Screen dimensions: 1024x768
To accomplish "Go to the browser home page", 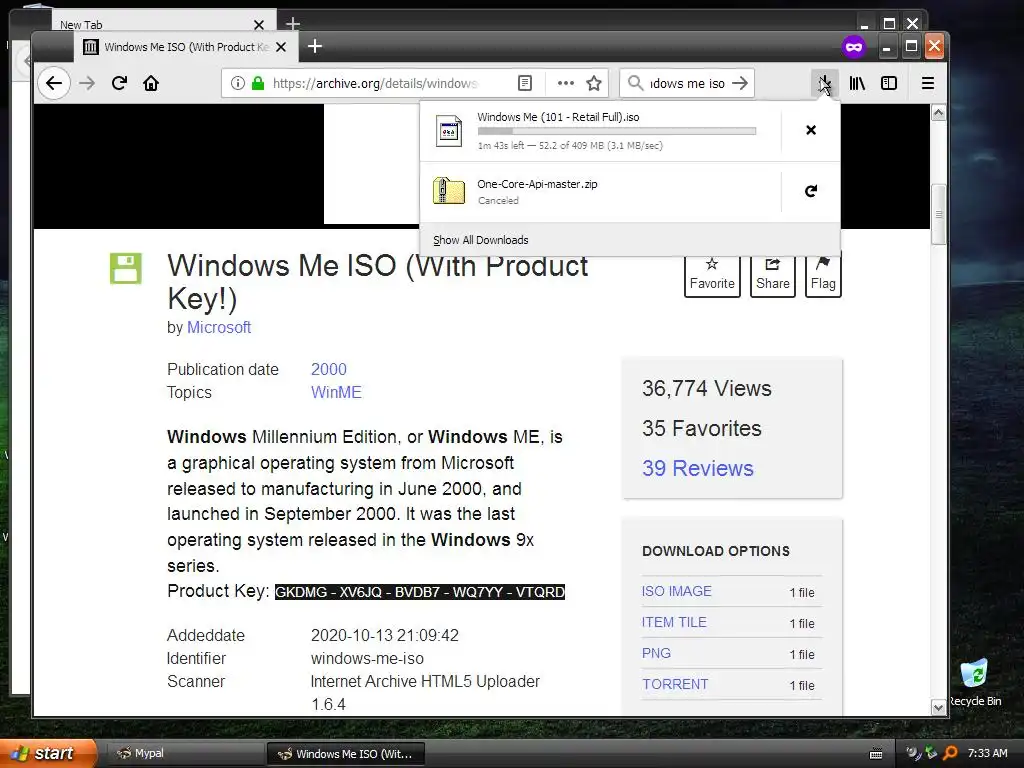I will 151,84.
